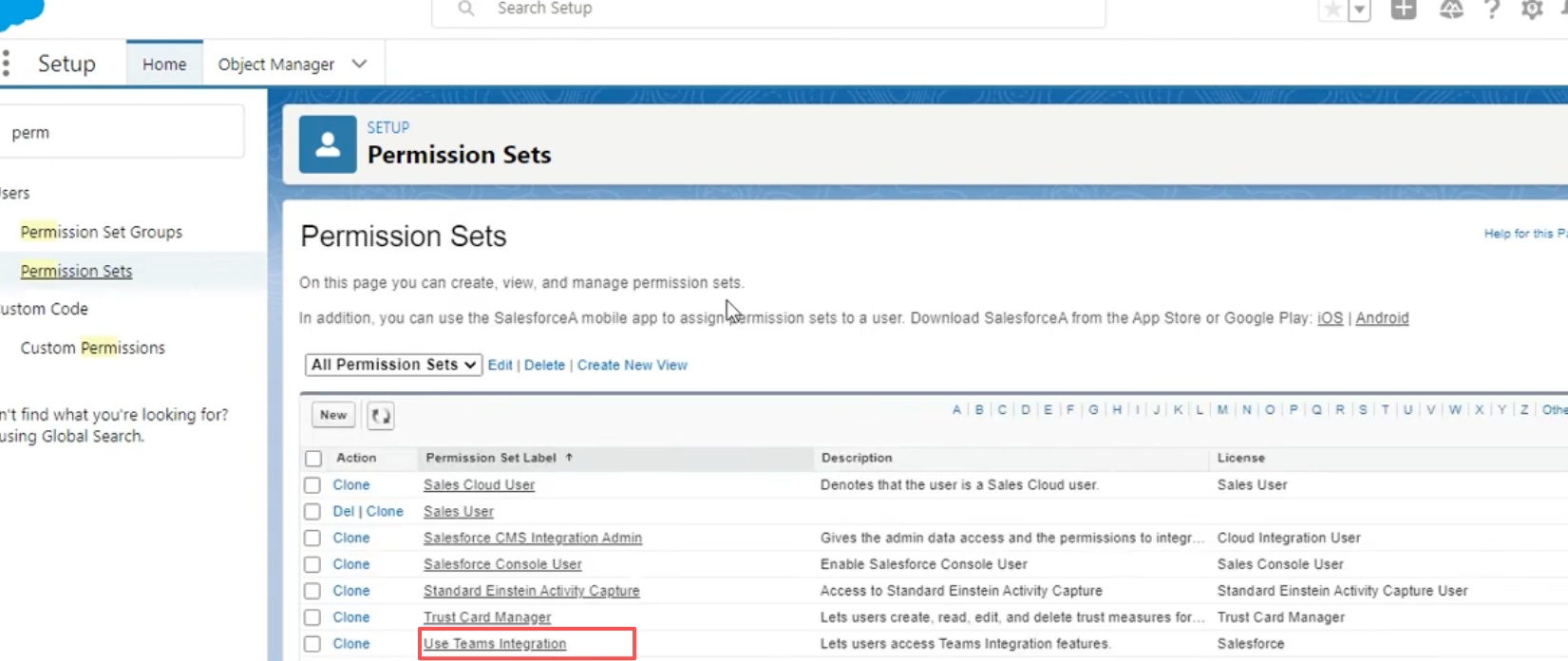Clone the Sales Cloud User set
Screen dimensions: 1568x661
pyautogui.click(x=351, y=484)
